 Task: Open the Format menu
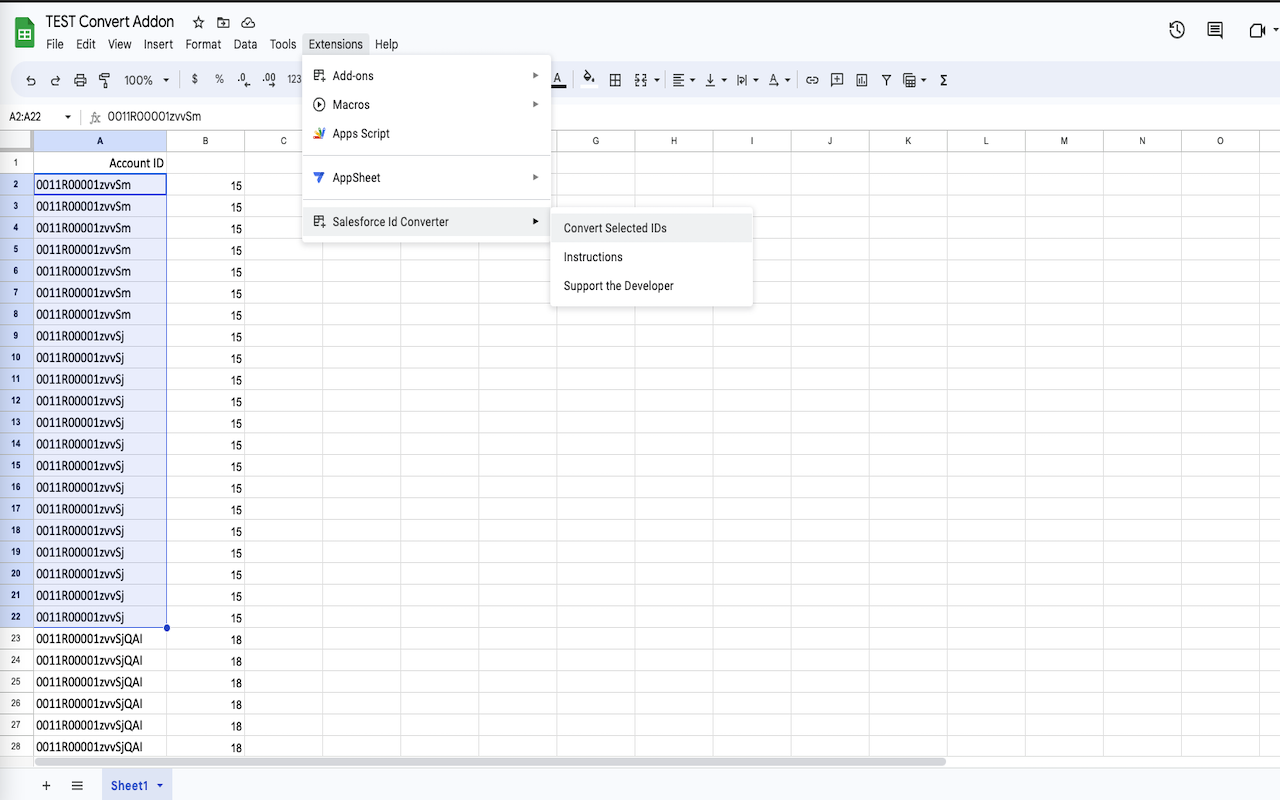pyautogui.click(x=203, y=44)
